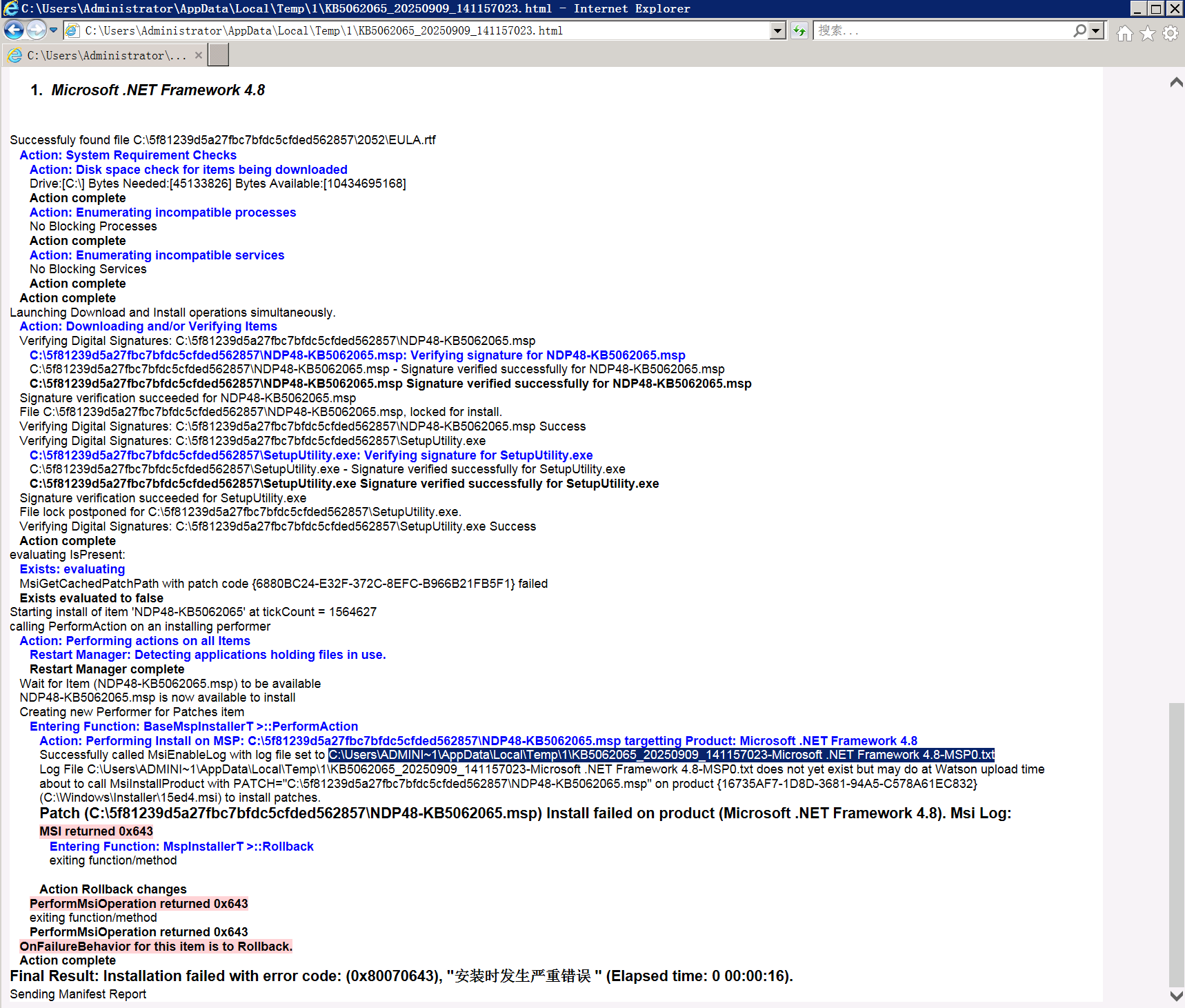Click the 'No Blocking Processes' line
The image size is (1185, 1008).
tap(93, 226)
